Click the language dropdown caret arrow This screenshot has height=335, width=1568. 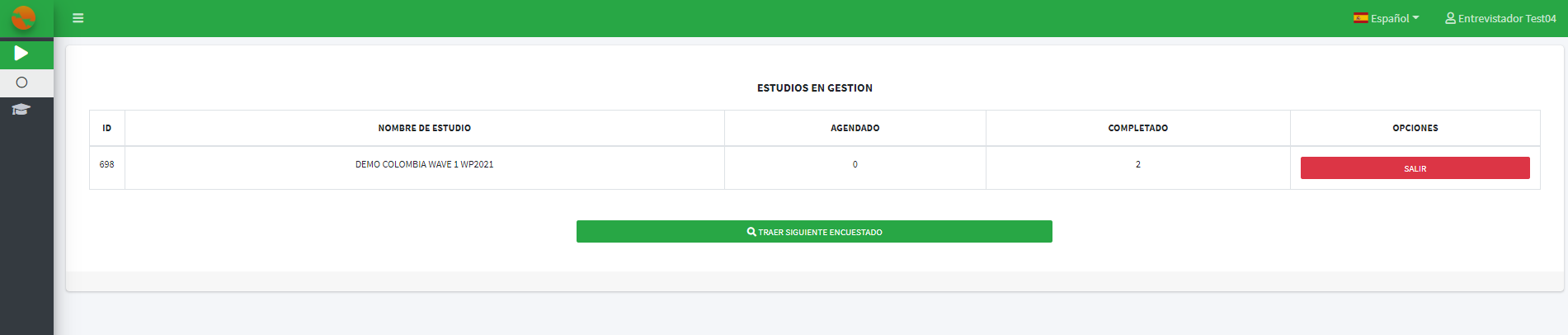pyautogui.click(x=1415, y=17)
